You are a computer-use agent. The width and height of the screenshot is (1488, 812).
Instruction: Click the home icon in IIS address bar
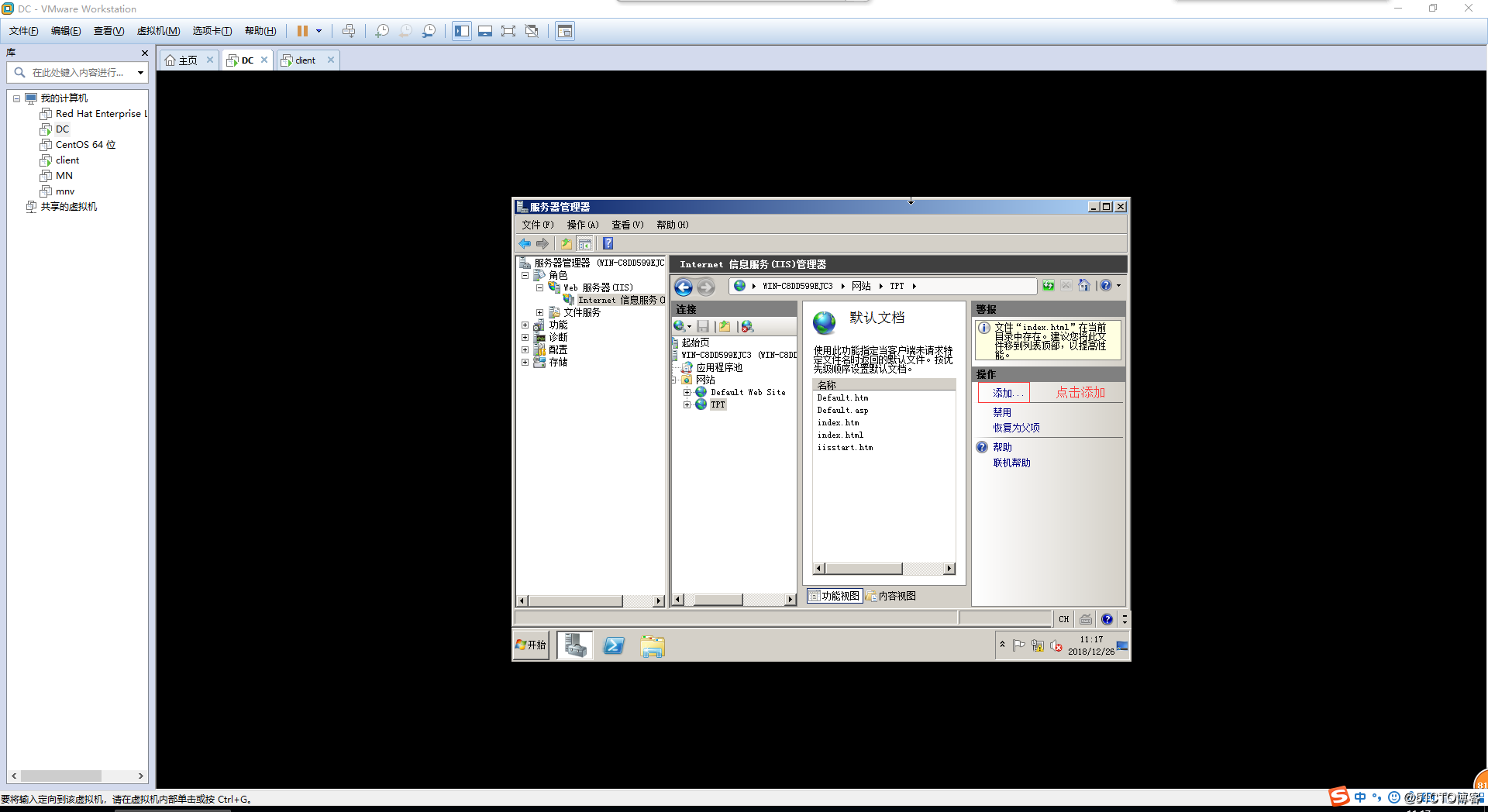1083,286
